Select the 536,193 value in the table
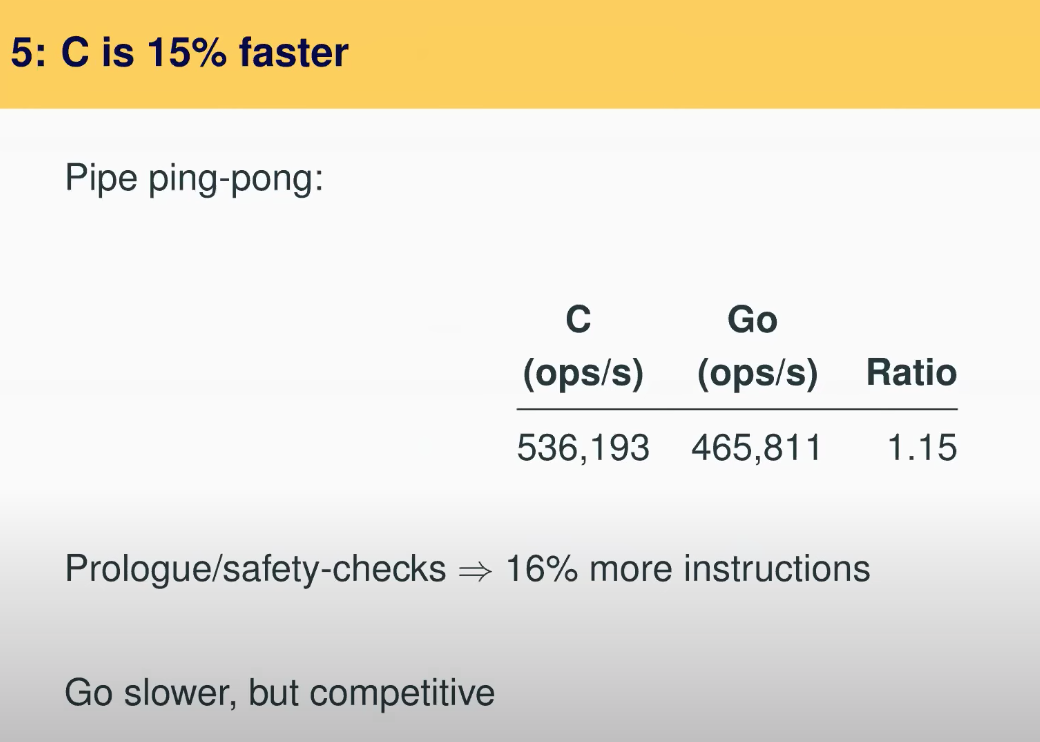Screen dimensions: 1040x742 click(583, 448)
